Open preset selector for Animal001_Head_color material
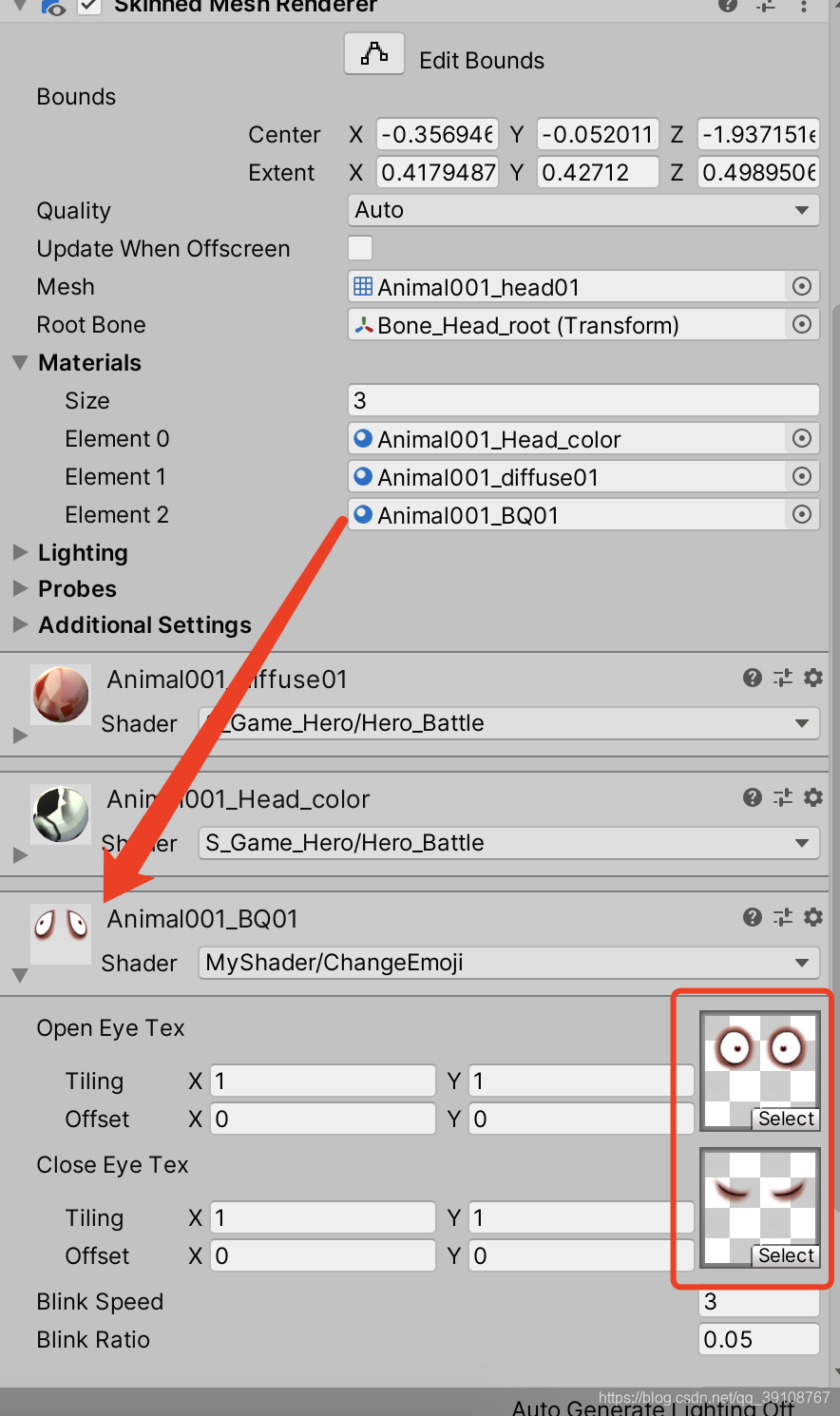The height and width of the screenshot is (1416, 840). [x=783, y=797]
